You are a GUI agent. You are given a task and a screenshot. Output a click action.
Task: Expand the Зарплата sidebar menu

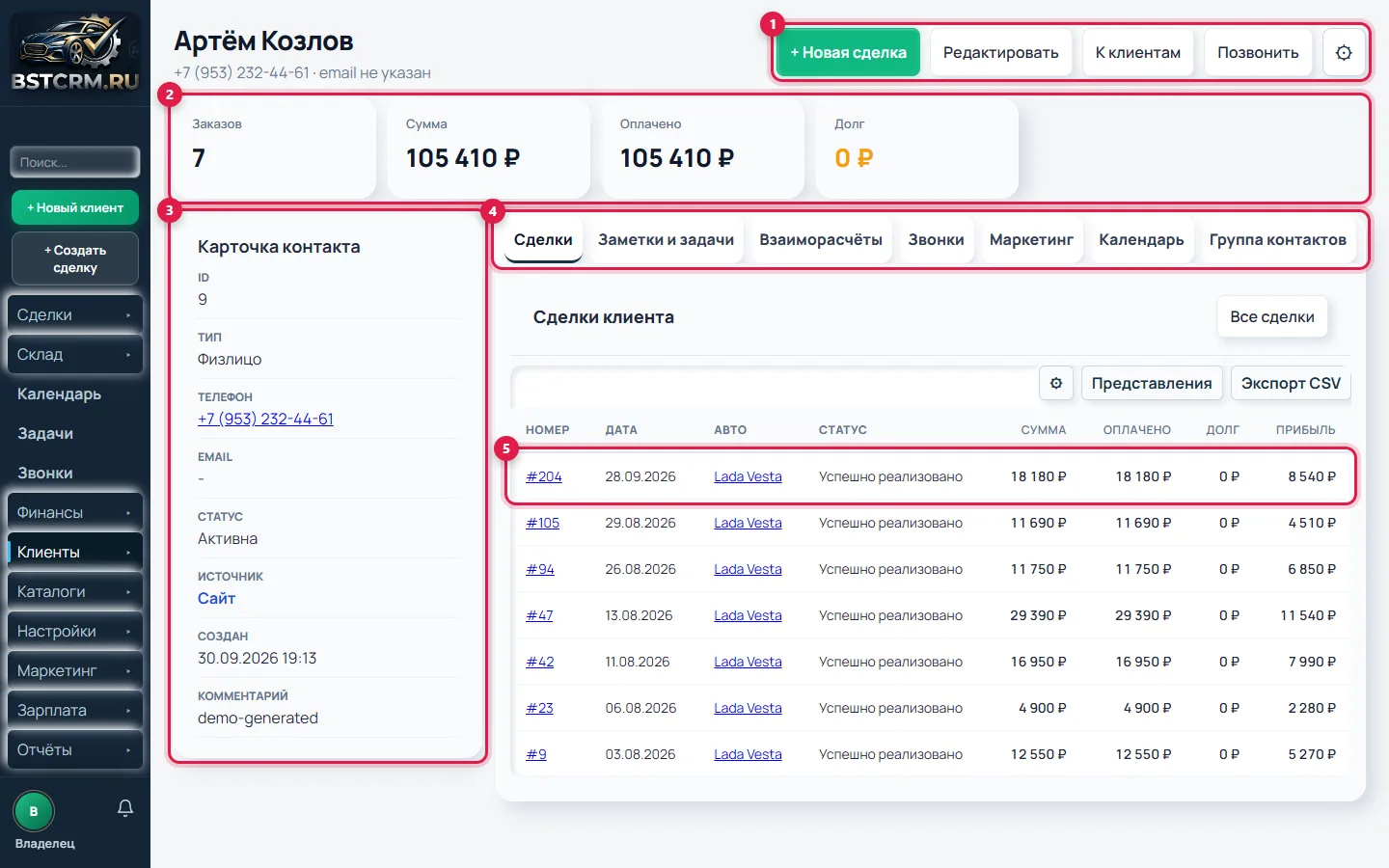(x=75, y=710)
